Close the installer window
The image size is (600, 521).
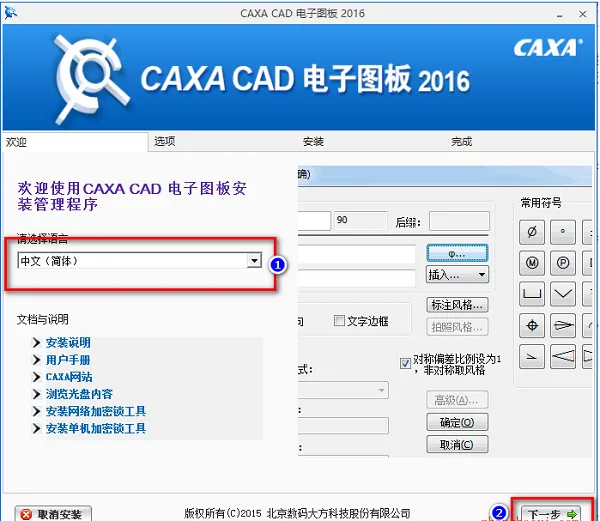[582, 14]
